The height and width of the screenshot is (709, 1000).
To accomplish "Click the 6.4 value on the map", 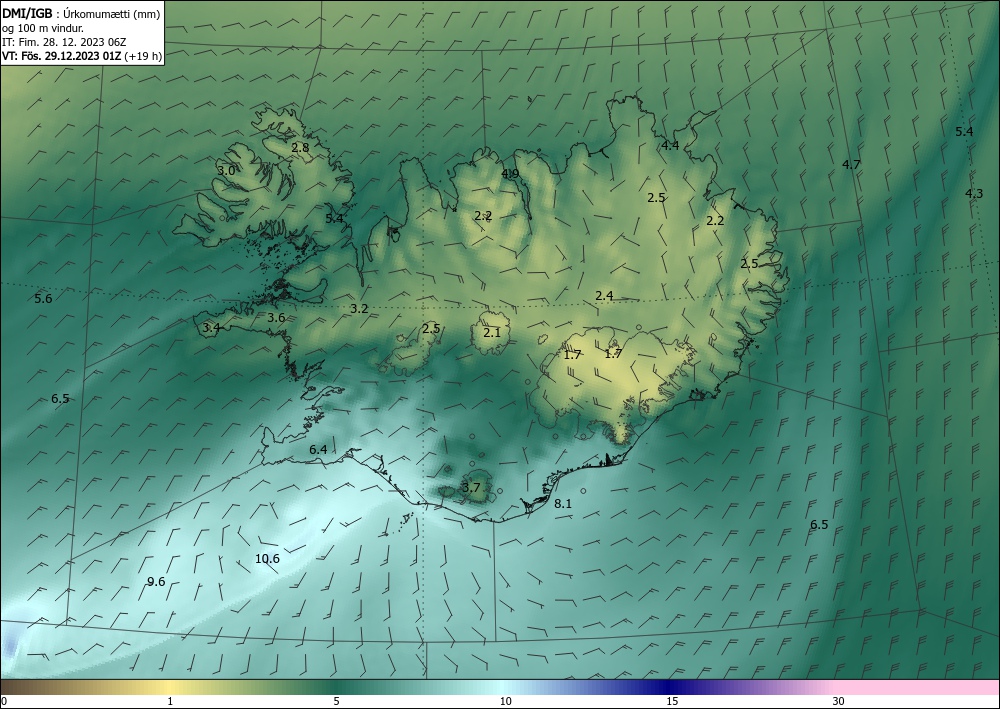I will pos(318,450).
